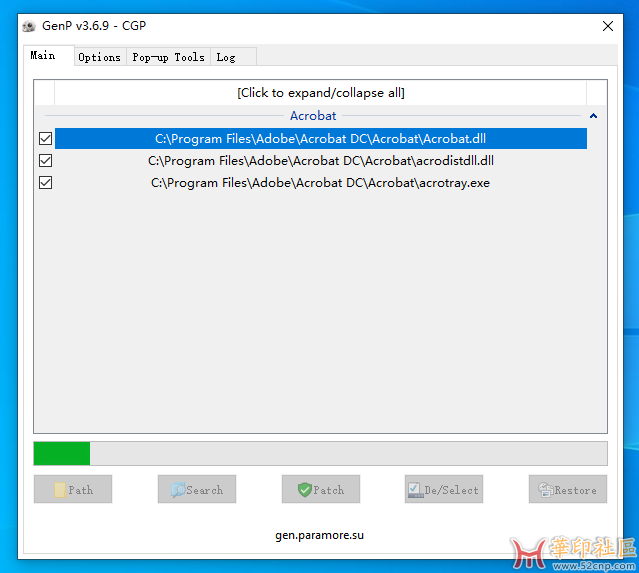Click the Path button label
639x573 pixels.
coord(81,490)
